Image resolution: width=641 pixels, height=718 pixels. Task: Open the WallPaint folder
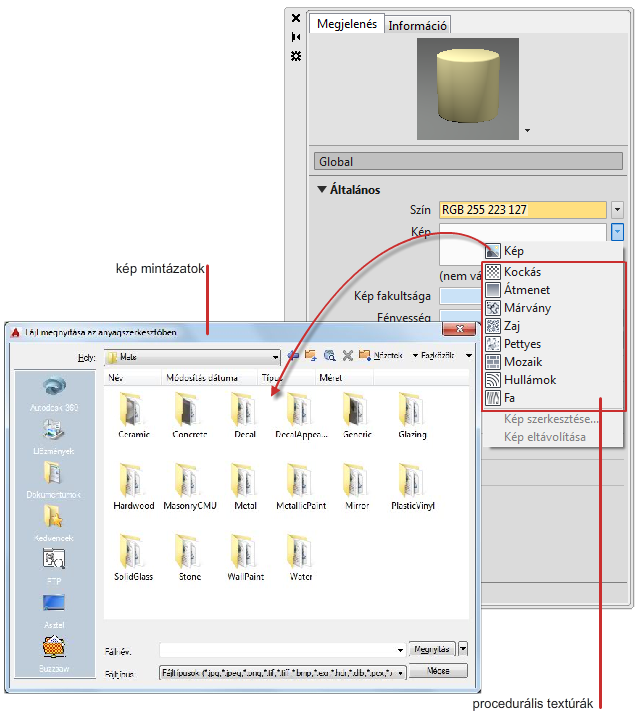[x=245, y=558]
